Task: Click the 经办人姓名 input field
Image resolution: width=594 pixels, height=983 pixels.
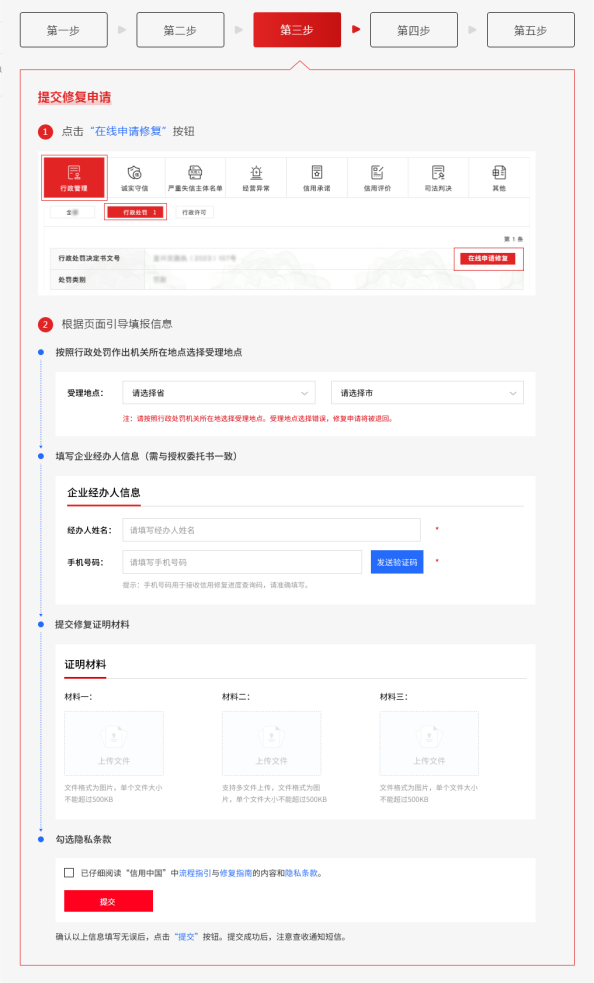Action: tap(272, 530)
